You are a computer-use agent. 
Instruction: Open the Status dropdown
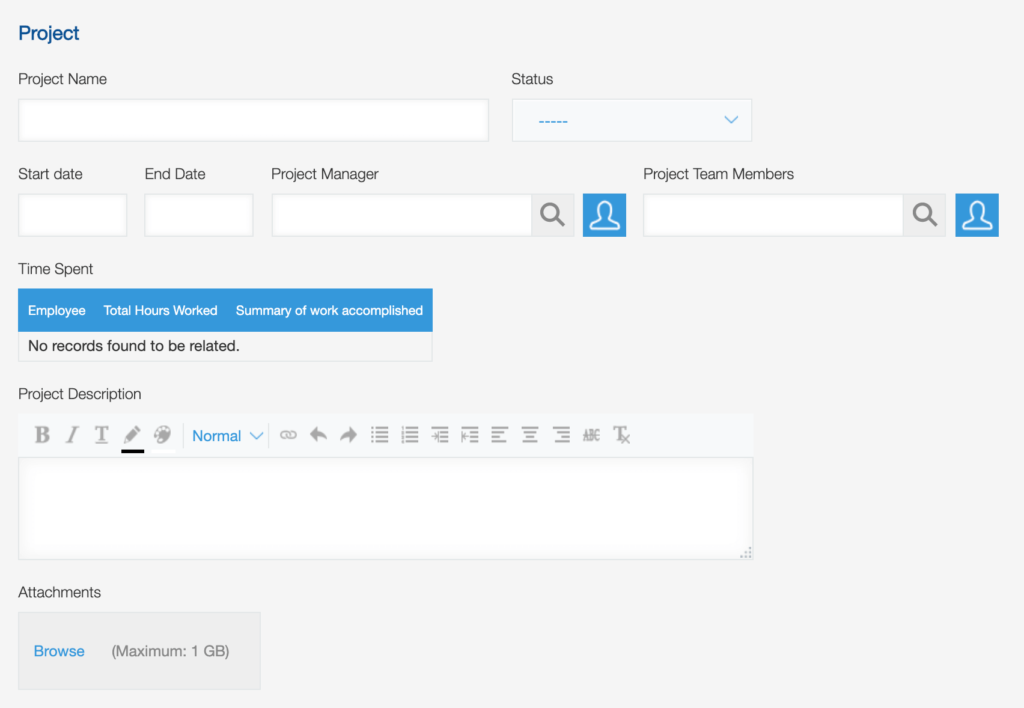(632, 120)
